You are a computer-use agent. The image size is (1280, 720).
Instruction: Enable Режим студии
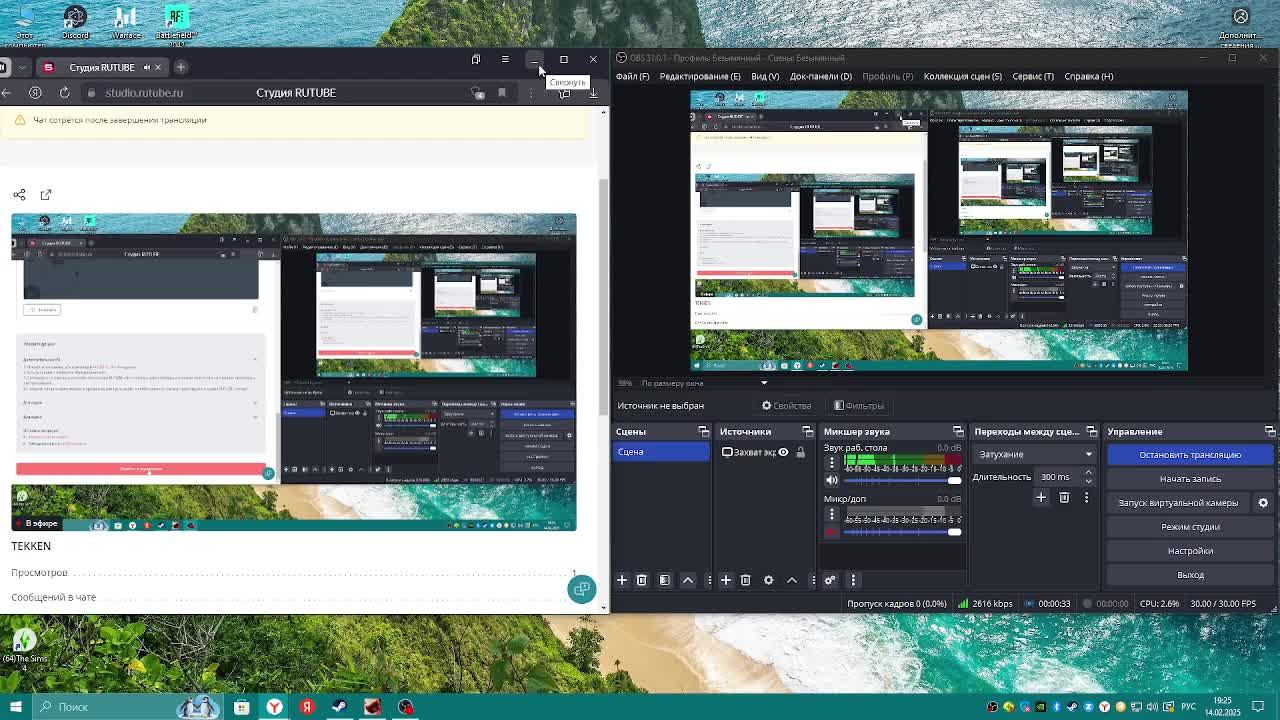pyautogui.click(x=1190, y=527)
